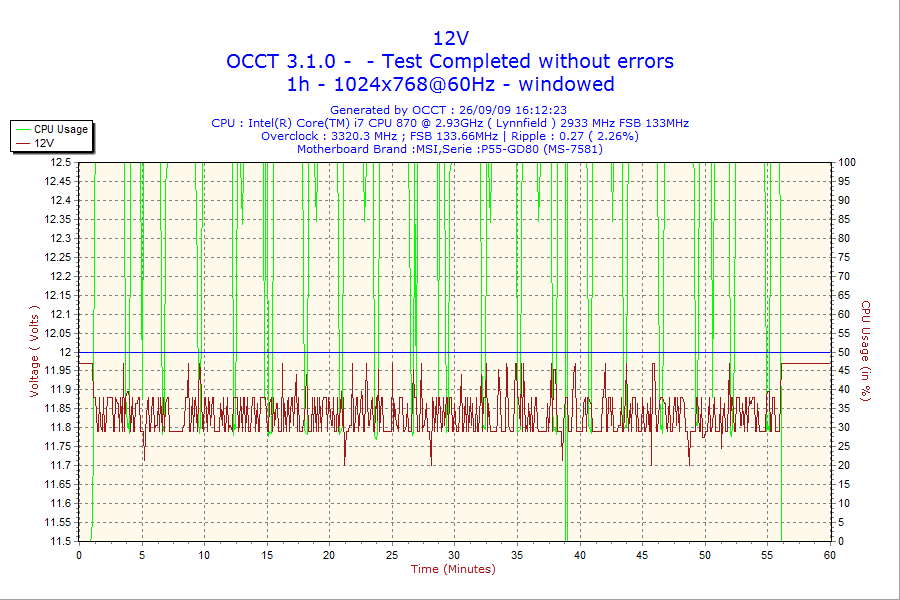Click the 0 value on the CPU usage axis
The image size is (900, 600).
pos(841,541)
